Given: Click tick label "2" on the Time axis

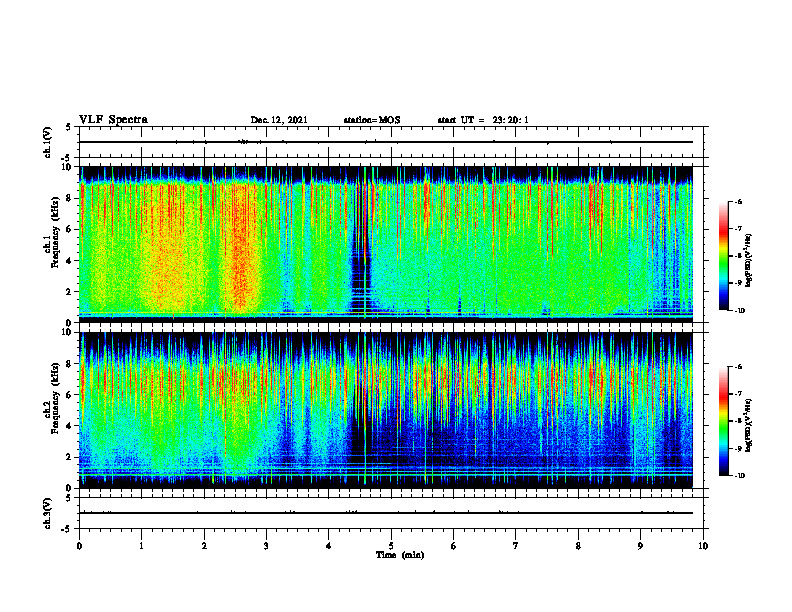Looking at the screenshot, I should click(204, 546).
